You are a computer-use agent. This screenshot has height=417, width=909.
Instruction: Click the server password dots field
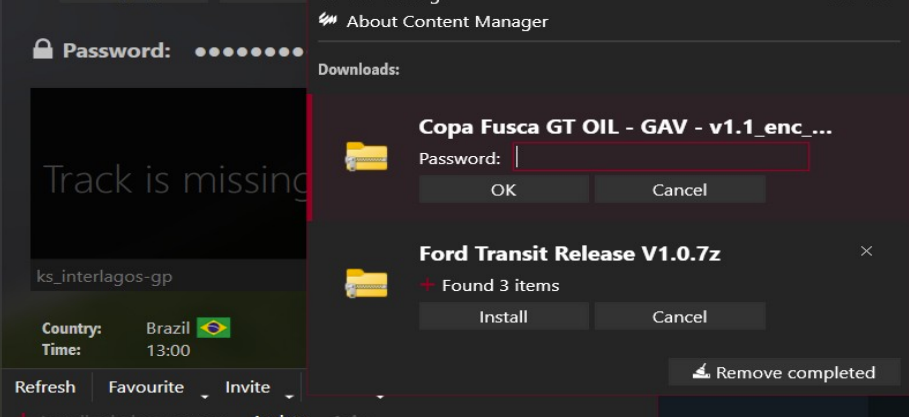pos(249,51)
